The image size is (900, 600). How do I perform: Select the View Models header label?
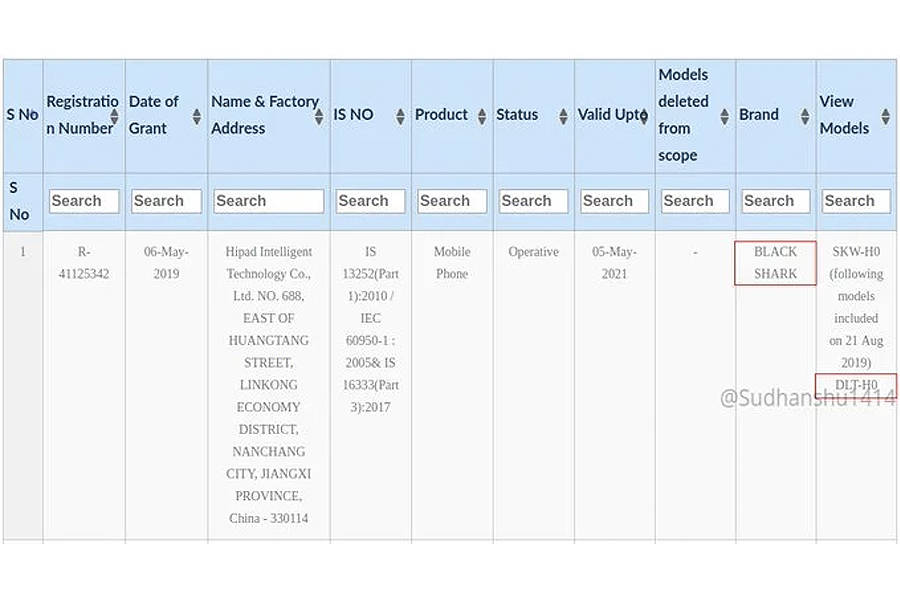coord(844,115)
